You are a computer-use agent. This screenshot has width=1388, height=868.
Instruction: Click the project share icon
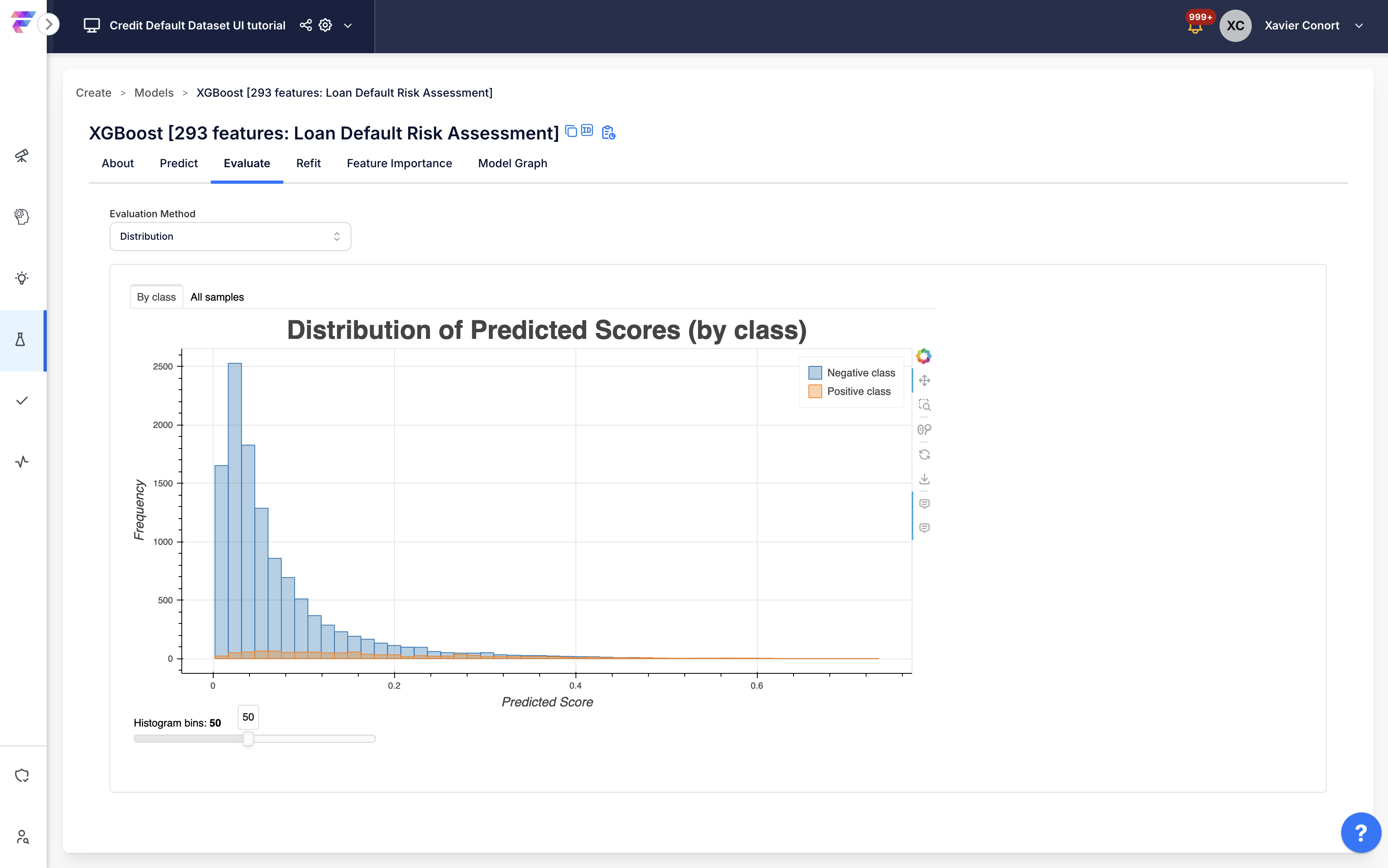click(306, 25)
